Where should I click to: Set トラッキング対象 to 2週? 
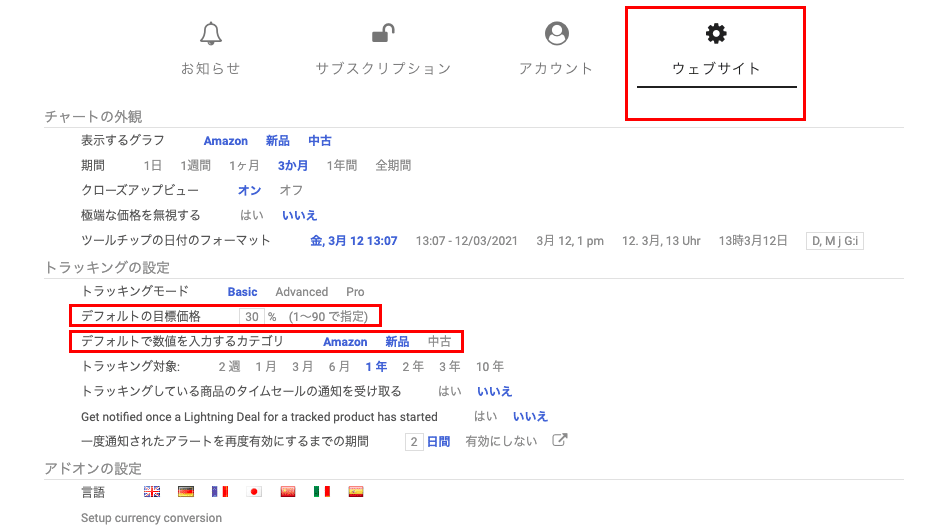pyautogui.click(x=229, y=367)
